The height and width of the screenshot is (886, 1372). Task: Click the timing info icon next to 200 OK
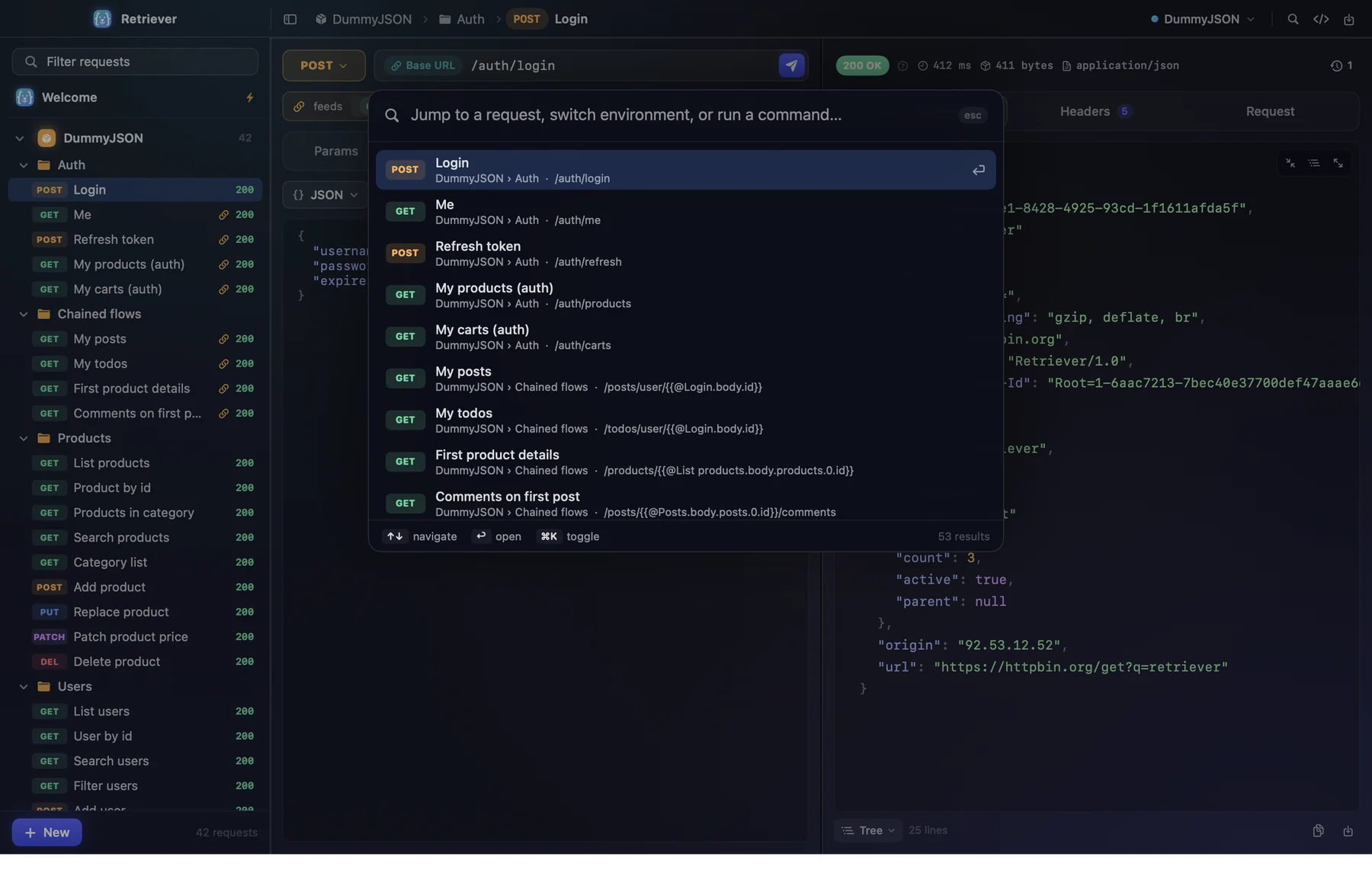pyautogui.click(x=902, y=66)
